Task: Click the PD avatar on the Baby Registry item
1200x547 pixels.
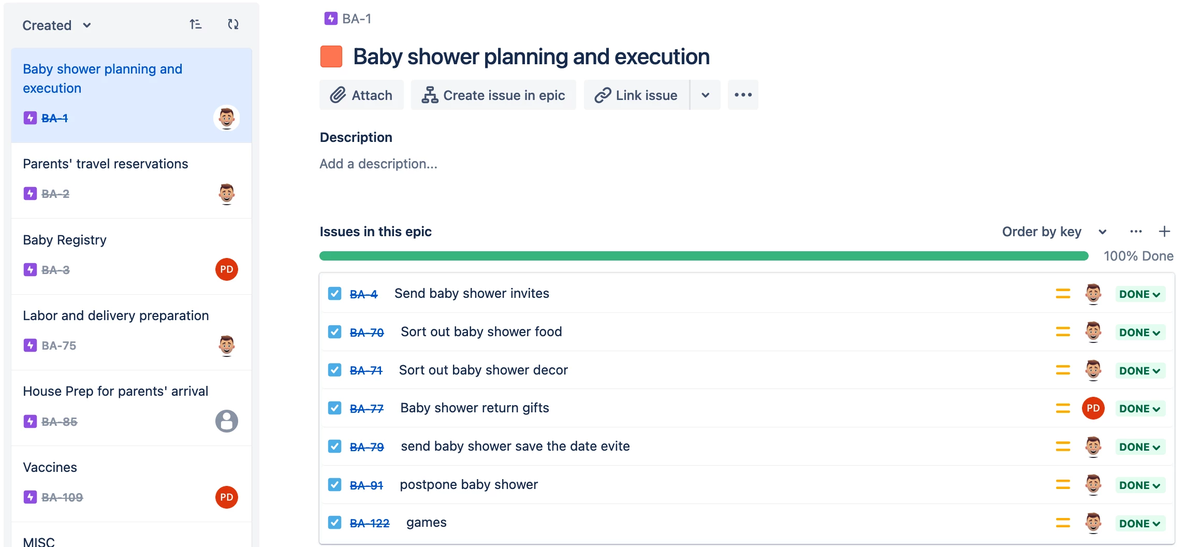Action: coord(227,269)
